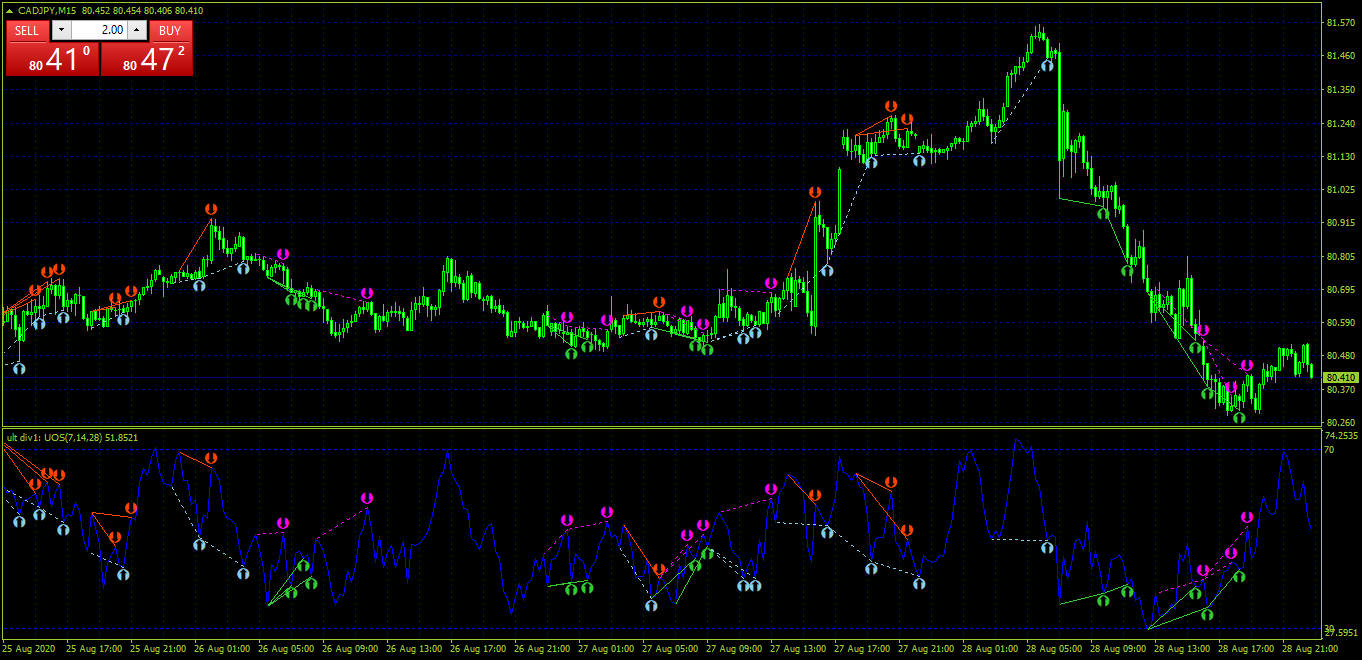Click the 26 Aug 17:00 time label
The width and height of the screenshot is (1362, 660).
pos(479,649)
